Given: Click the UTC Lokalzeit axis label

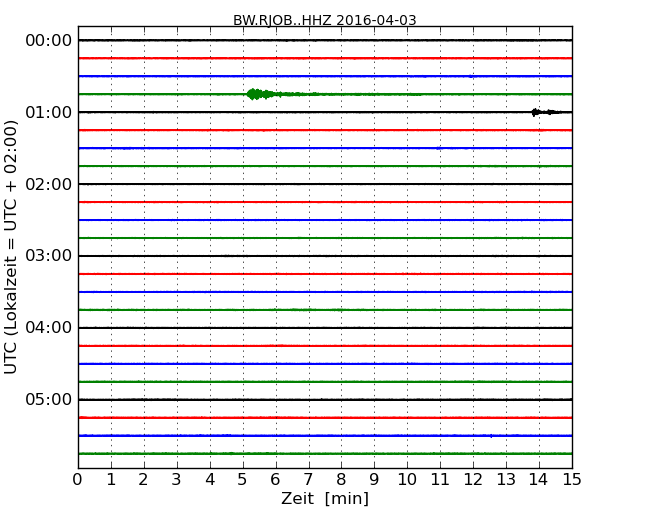Looking at the screenshot, I should (11, 247).
